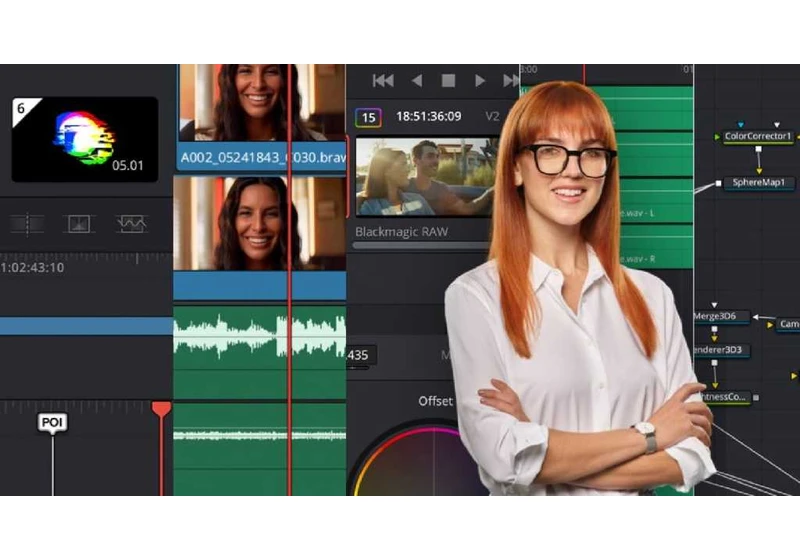Click the split clip dashed-line icon
Screen dimensions: 800x560
click(x=28, y=223)
